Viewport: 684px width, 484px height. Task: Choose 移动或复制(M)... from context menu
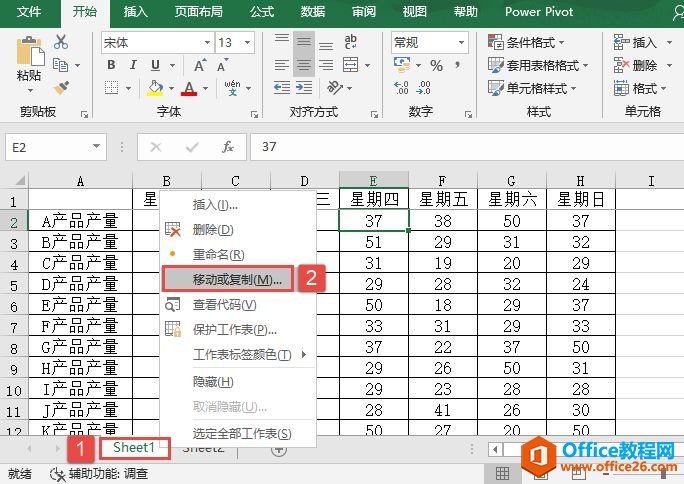227,279
